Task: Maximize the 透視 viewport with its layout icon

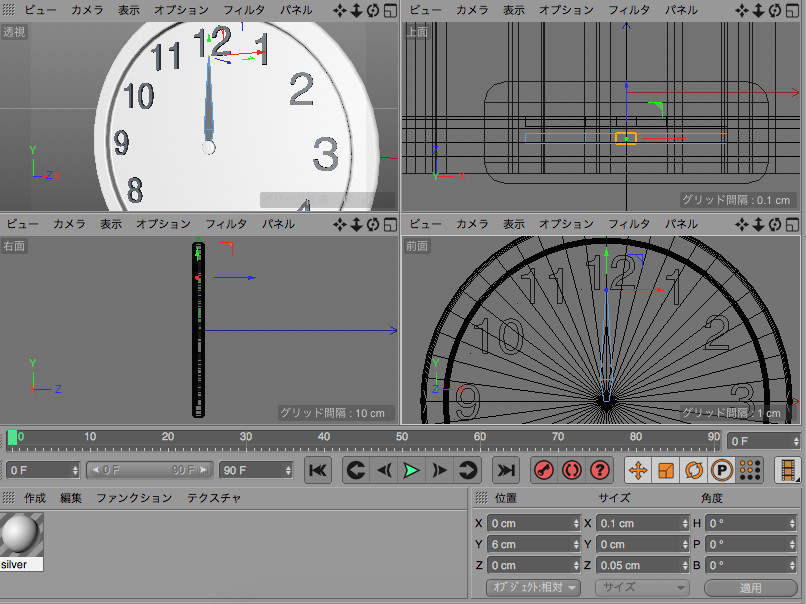Action: tap(391, 10)
